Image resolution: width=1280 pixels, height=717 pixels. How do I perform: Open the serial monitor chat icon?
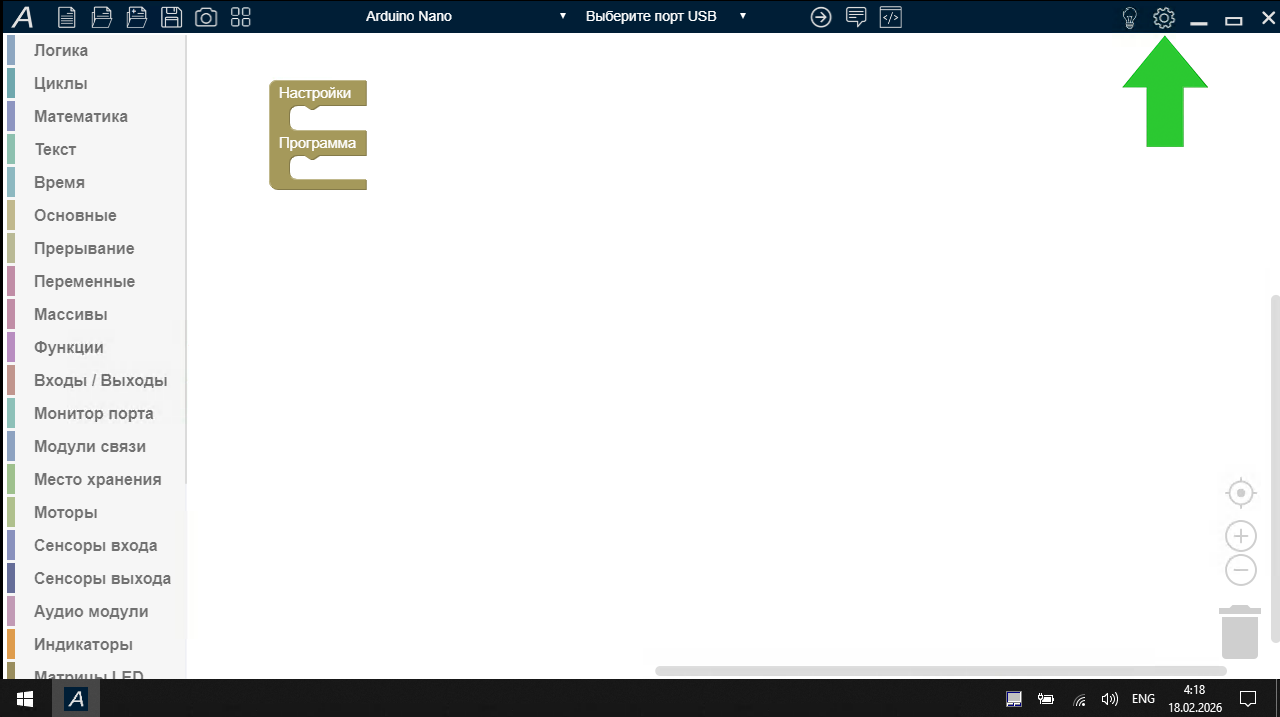pyautogui.click(x=856, y=17)
